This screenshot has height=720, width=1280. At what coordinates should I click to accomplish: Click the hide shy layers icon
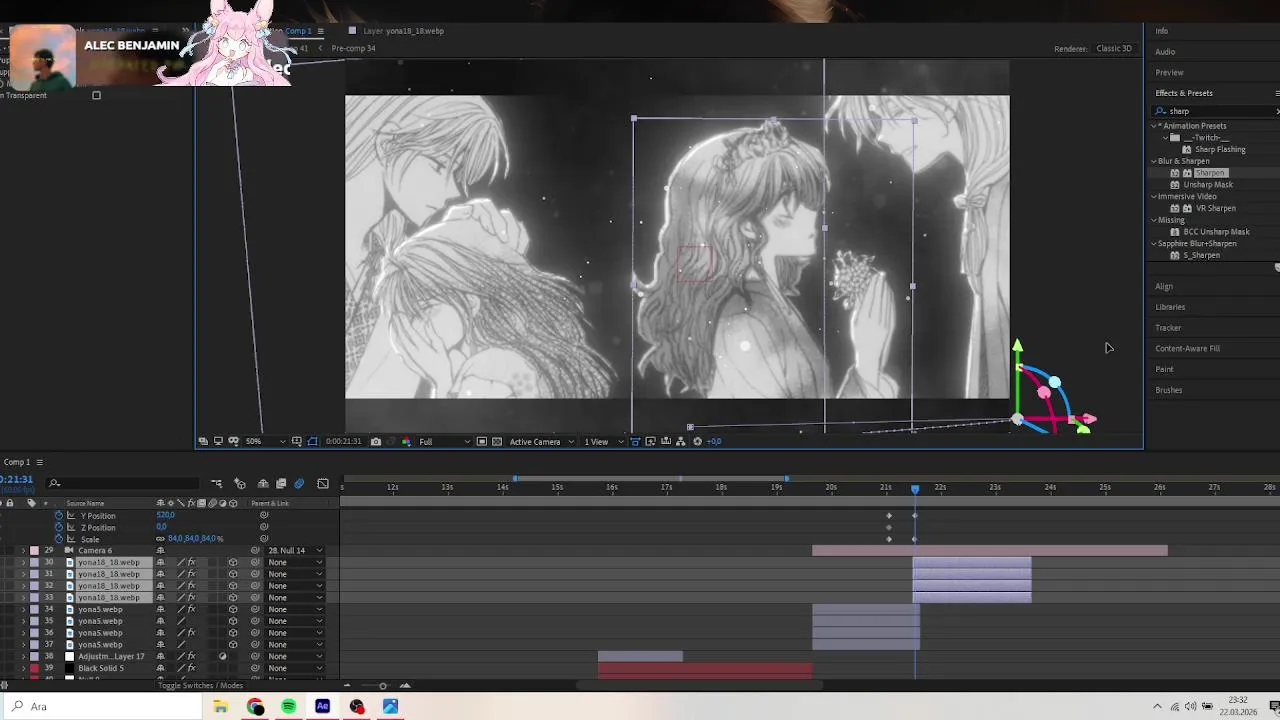263,484
